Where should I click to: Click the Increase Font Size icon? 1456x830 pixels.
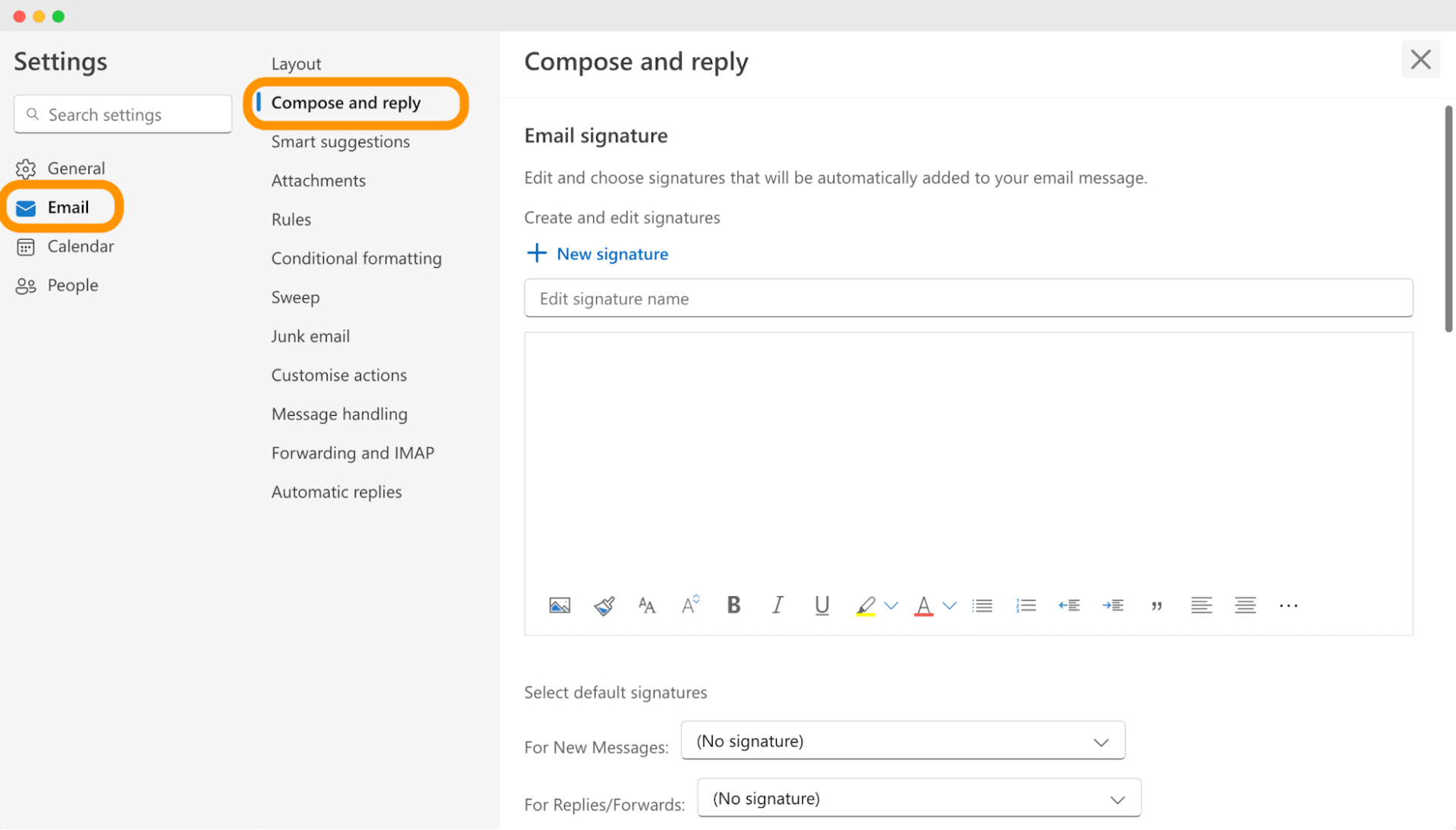click(692, 605)
